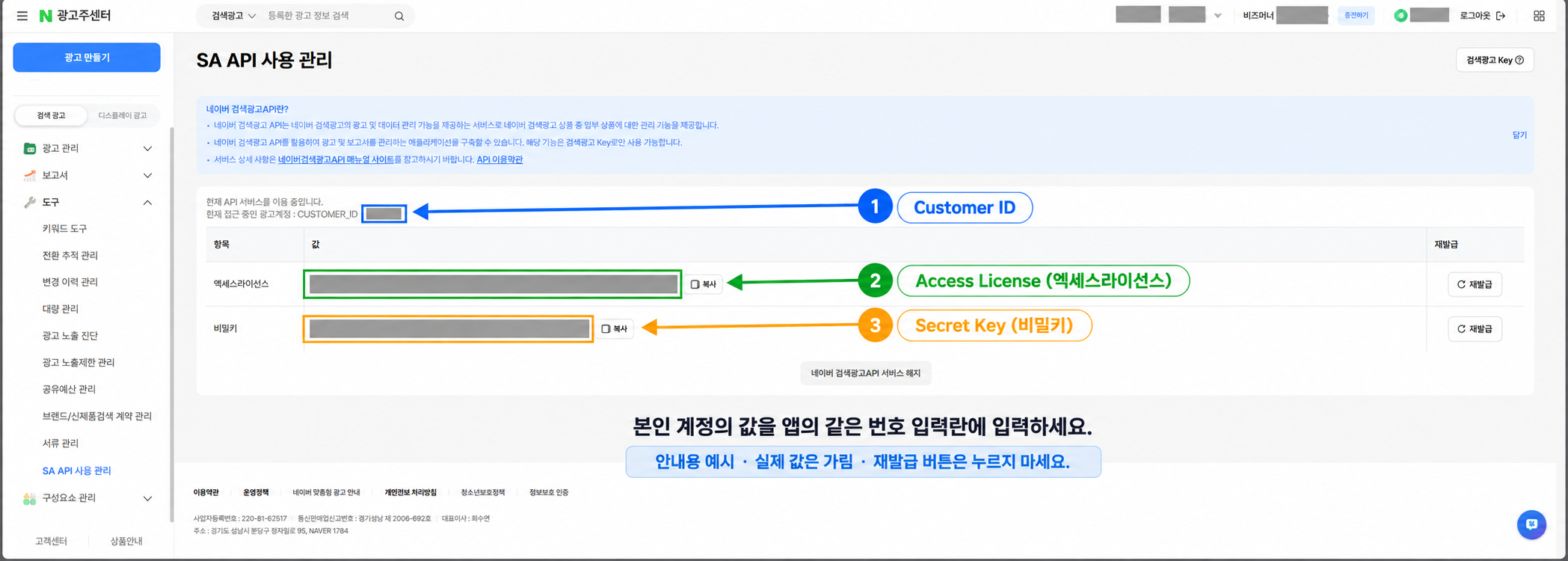Viewport: 1568px width, 561px height.
Task: Copy the 엑세스라이선스 value with 복사
Action: pos(704,284)
